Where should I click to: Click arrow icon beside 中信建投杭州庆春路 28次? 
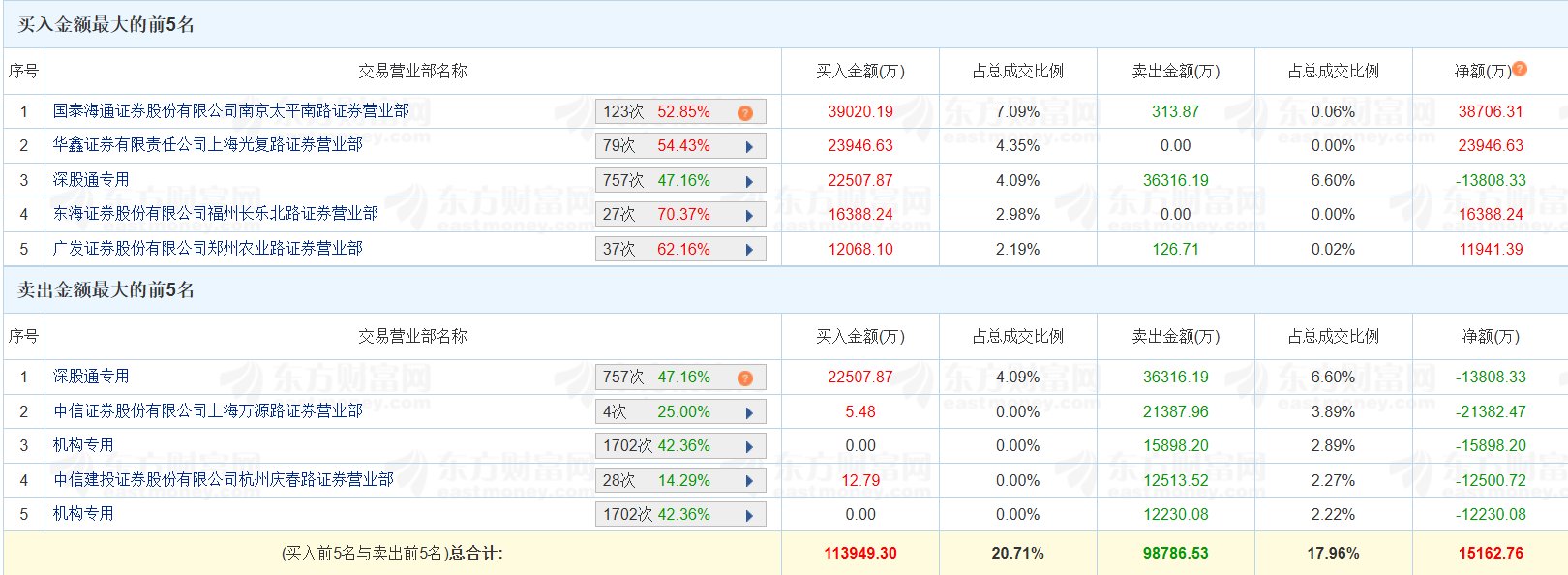coord(749,481)
